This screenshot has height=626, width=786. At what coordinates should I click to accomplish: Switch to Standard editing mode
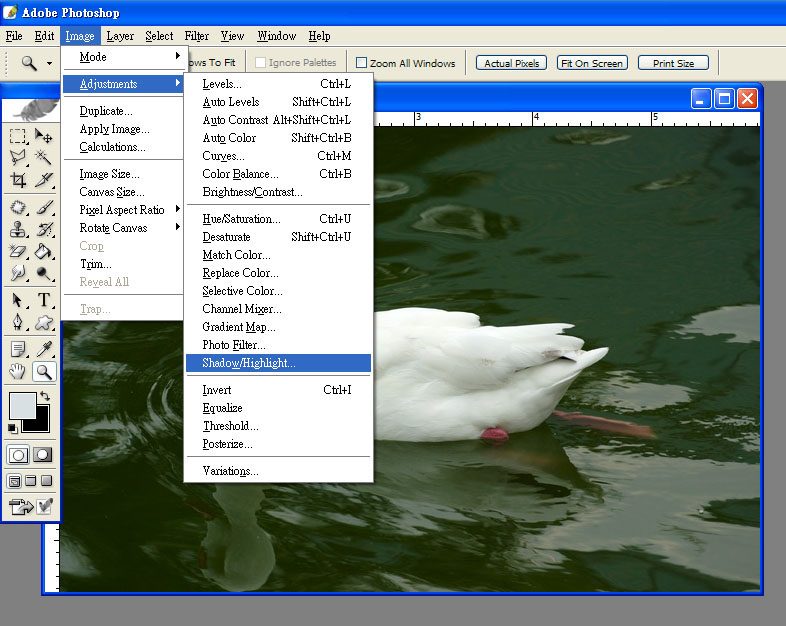click(18, 454)
